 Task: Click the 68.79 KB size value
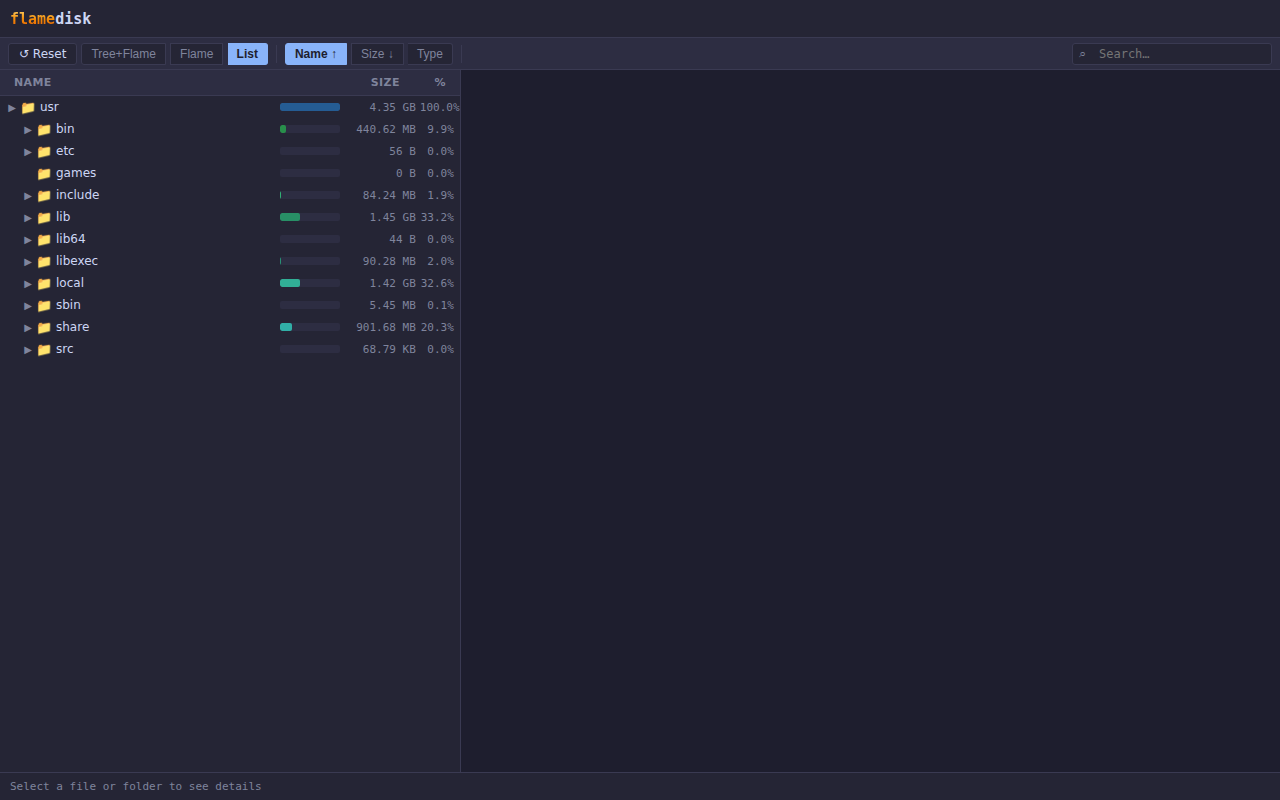[389, 349]
